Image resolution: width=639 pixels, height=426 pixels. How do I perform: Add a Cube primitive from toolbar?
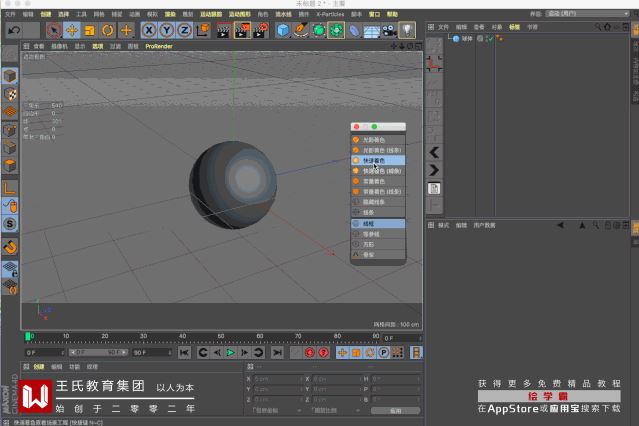(x=283, y=30)
